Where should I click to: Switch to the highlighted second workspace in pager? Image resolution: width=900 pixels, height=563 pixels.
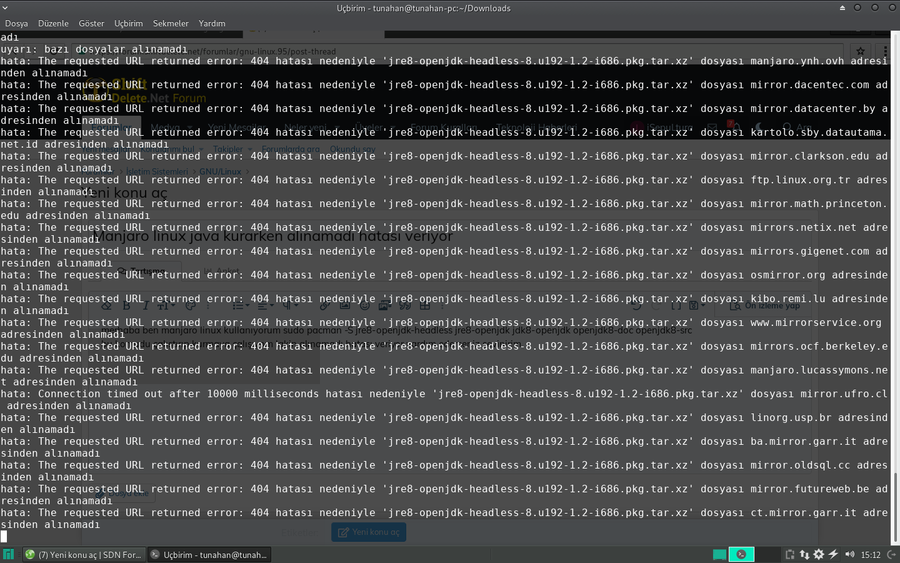(x=741, y=554)
